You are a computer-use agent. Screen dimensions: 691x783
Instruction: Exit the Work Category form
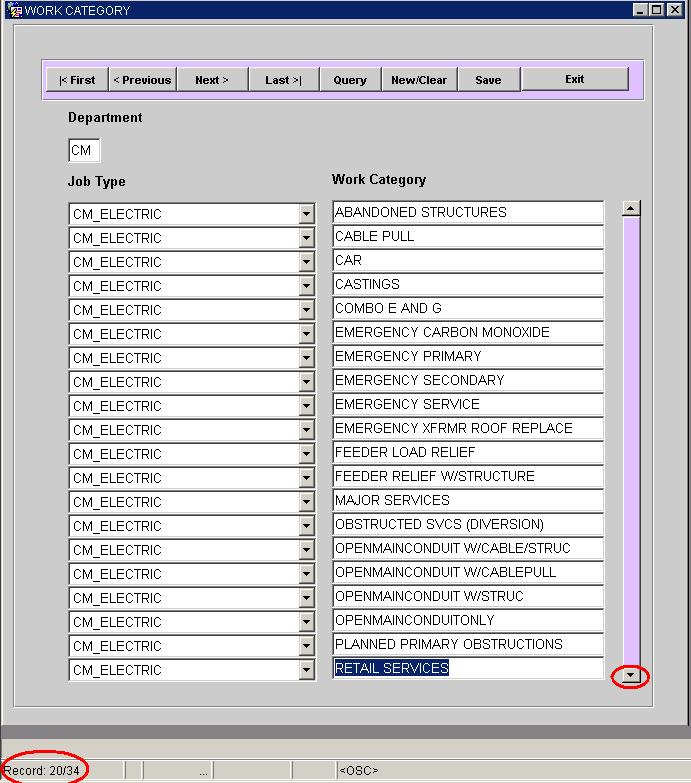pos(575,79)
